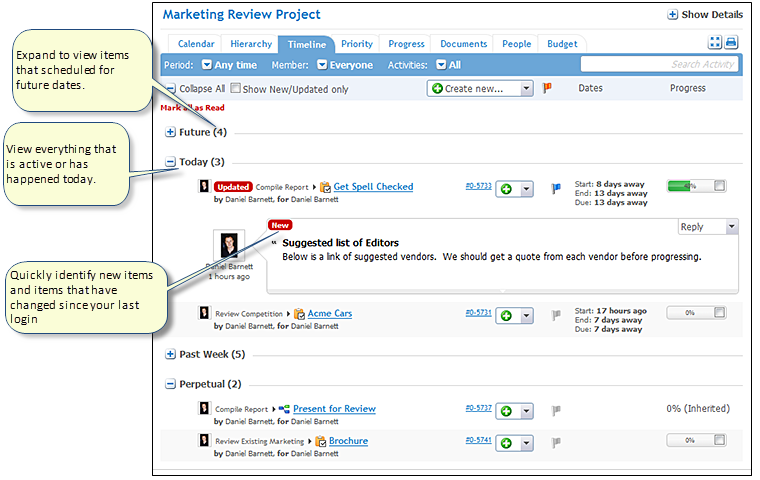Expand the Past Week (5) group

pyautogui.click(x=170, y=354)
